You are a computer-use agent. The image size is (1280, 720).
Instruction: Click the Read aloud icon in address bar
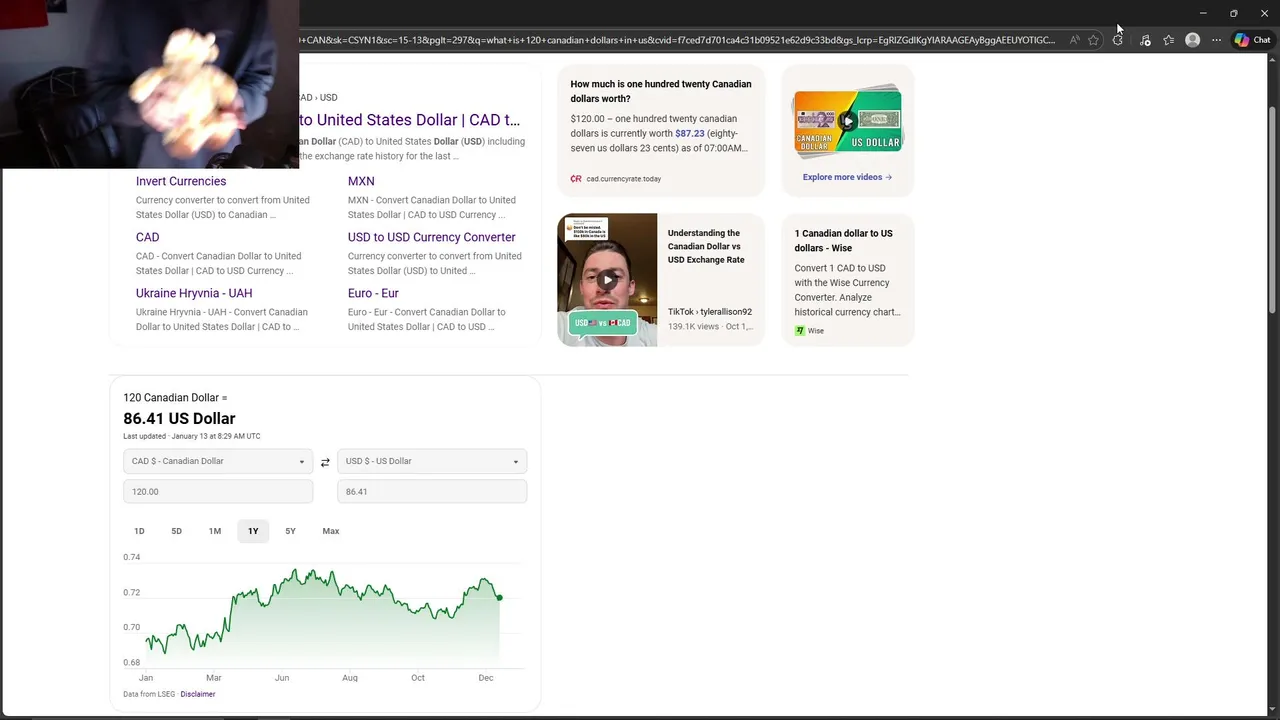pos(1074,40)
